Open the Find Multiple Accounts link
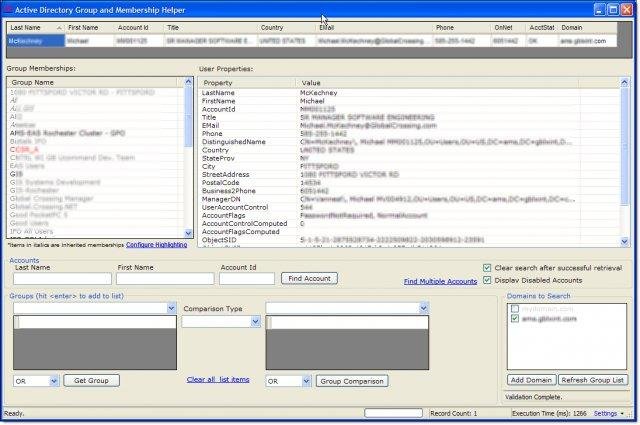This screenshot has width=640, height=425. (440, 282)
